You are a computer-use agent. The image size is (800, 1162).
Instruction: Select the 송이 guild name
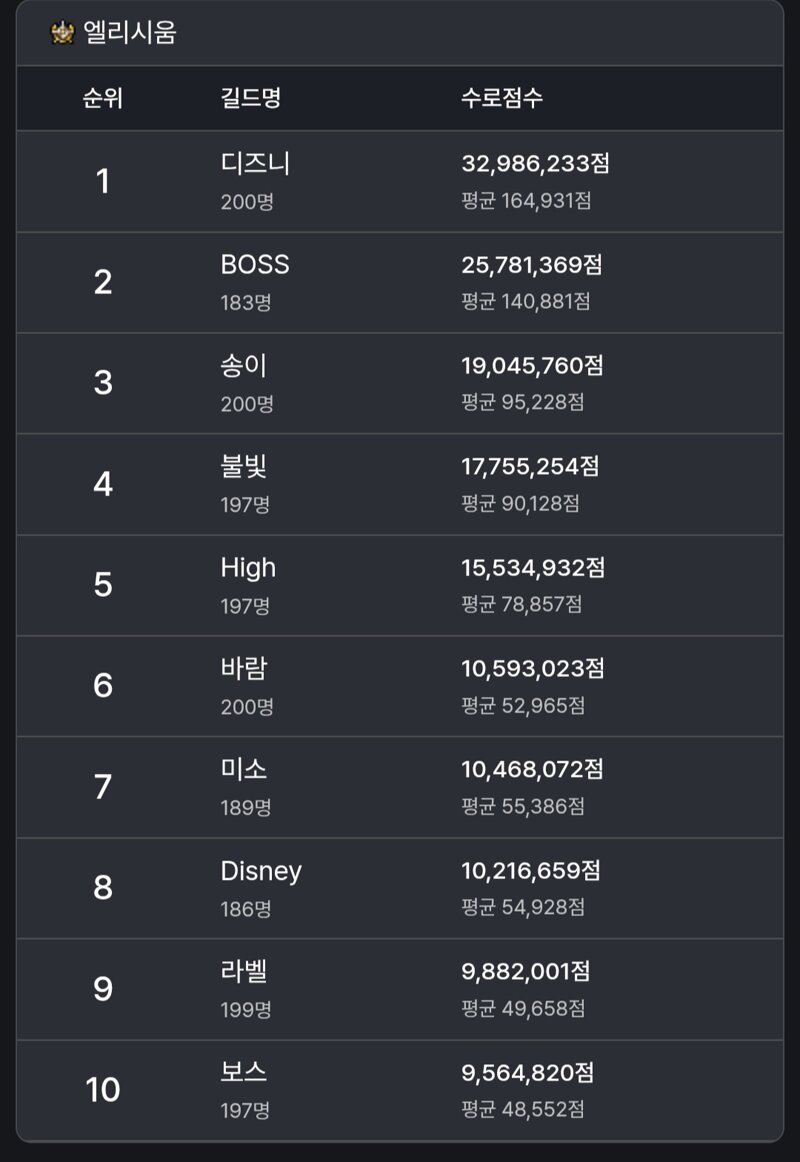point(243,365)
